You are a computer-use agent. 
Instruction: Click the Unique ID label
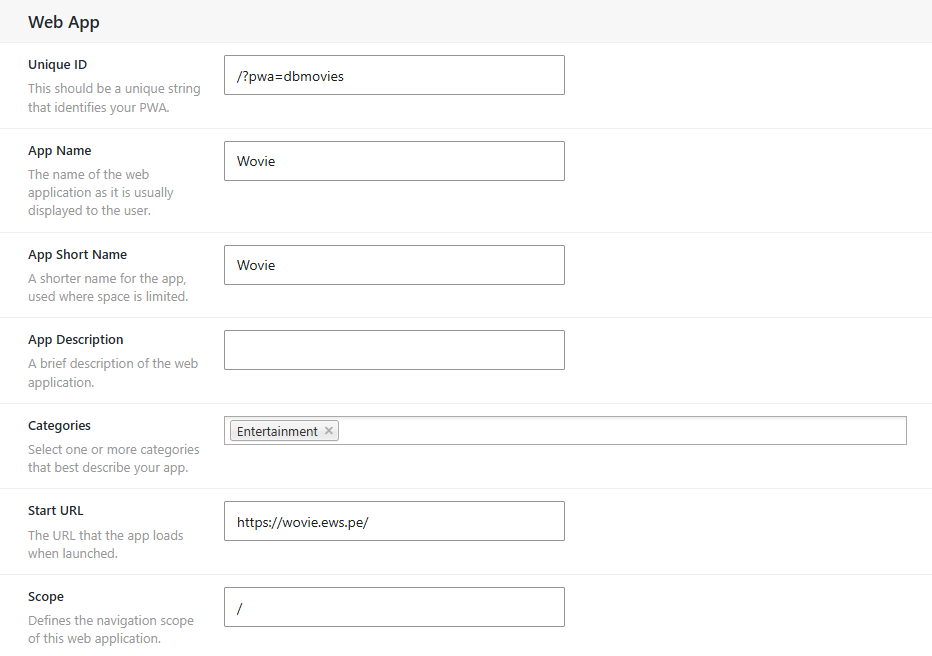(57, 64)
